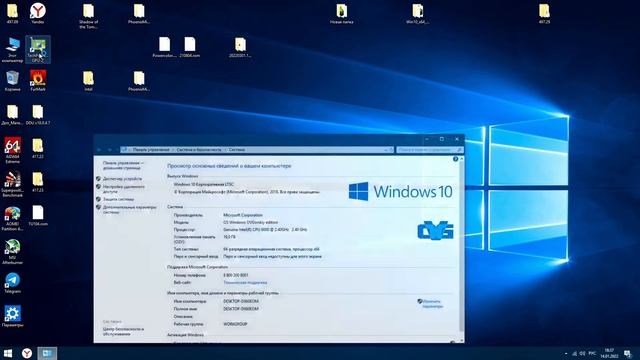Click Панель управления breadcrumb segment
Screen dimensions: 640x360
[151, 150]
